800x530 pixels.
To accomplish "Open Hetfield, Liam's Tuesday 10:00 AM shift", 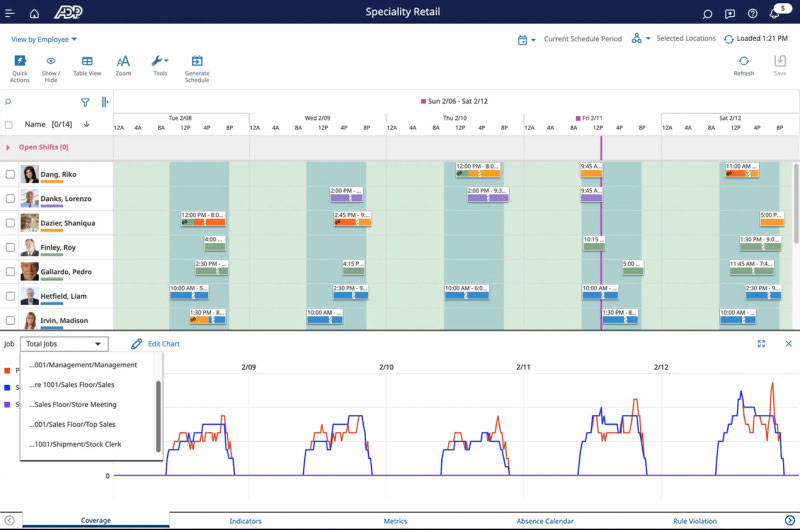I will (x=189, y=292).
